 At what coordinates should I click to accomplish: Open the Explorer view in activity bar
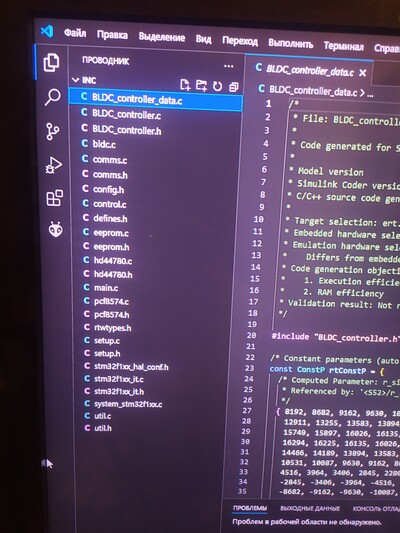point(51,63)
